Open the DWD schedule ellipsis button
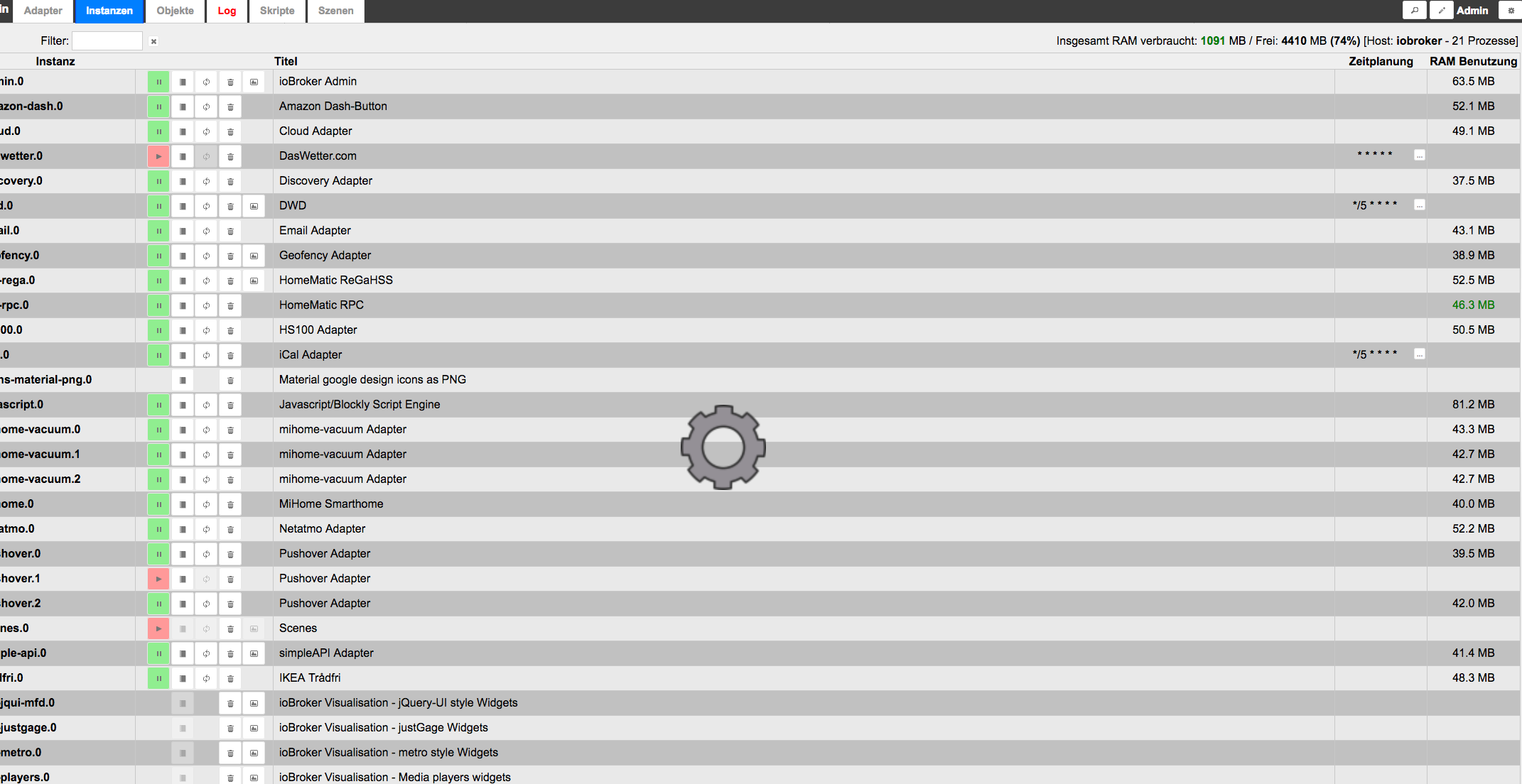This screenshot has height=784, width=1522. pyautogui.click(x=1419, y=205)
